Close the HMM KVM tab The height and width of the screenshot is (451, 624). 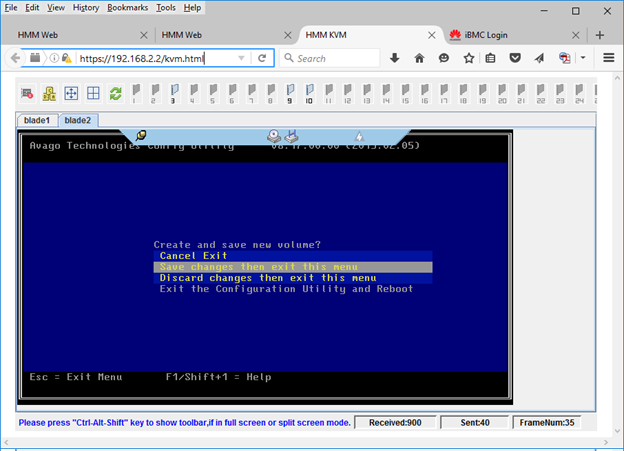431,35
